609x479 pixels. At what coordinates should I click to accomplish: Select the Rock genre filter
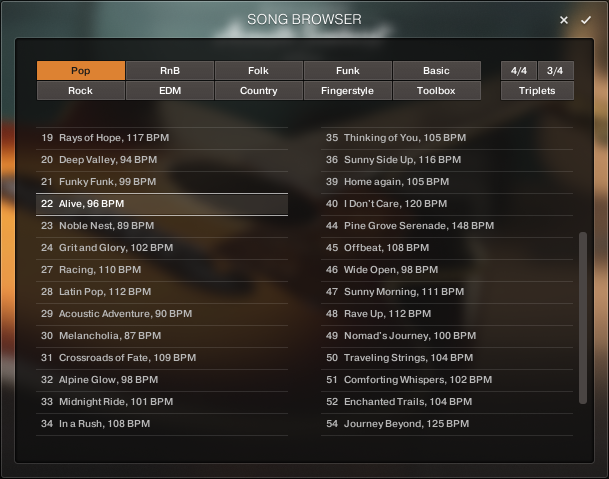tap(81, 91)
